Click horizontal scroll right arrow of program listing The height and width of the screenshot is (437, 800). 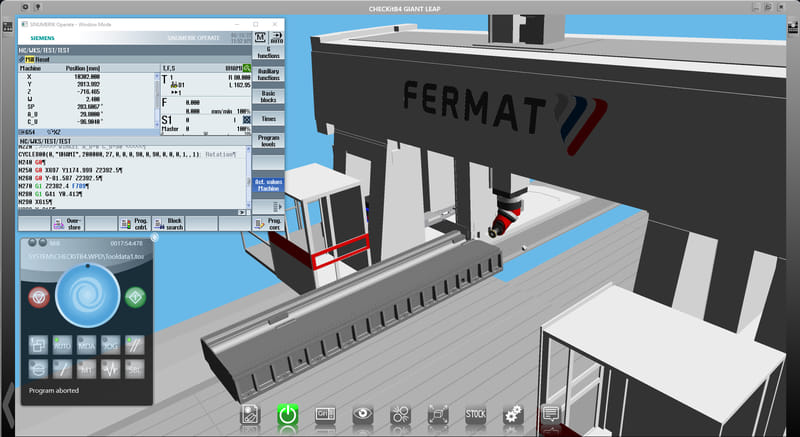tap(242, 212)
